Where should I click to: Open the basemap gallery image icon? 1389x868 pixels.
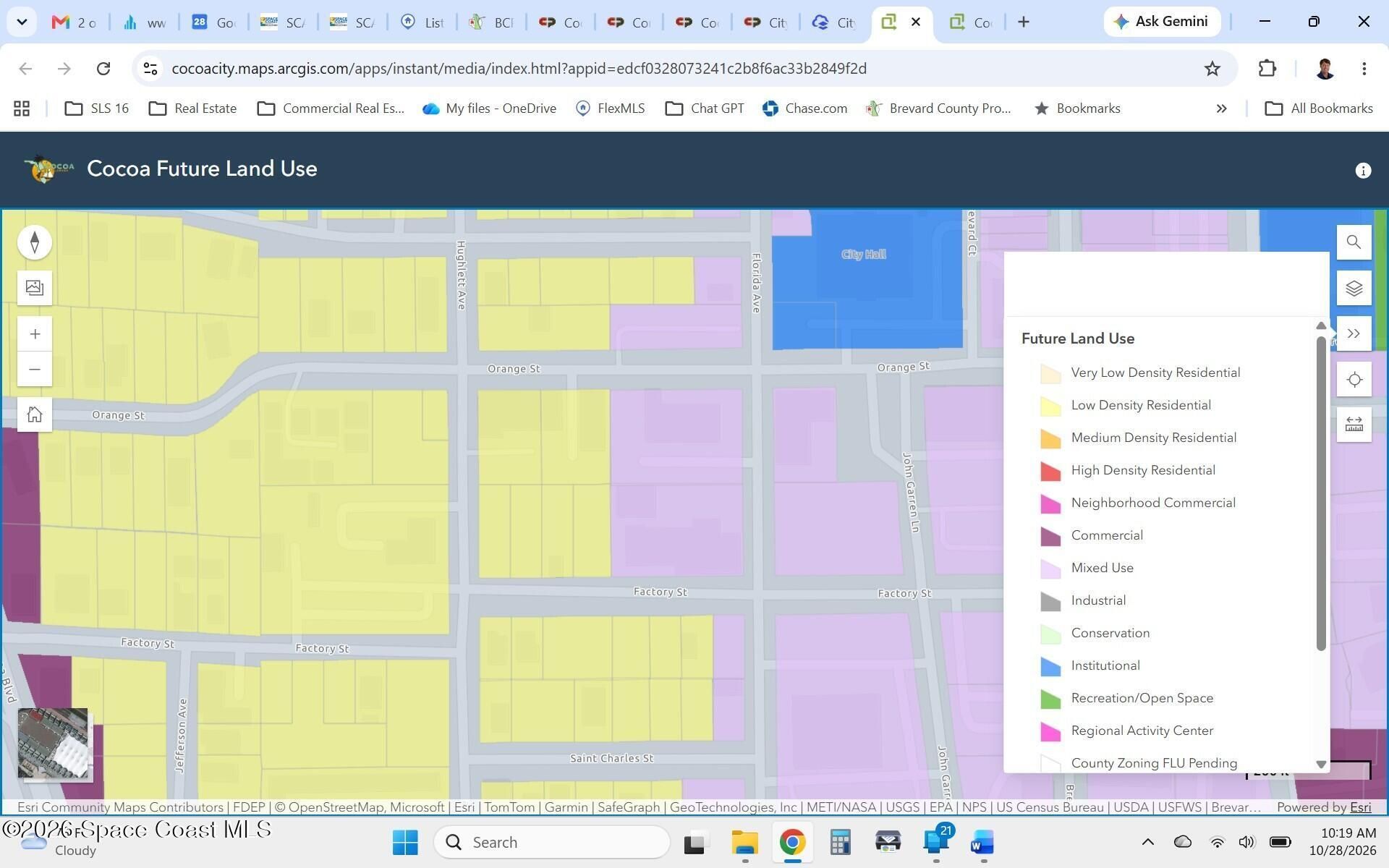coord(35,288)
